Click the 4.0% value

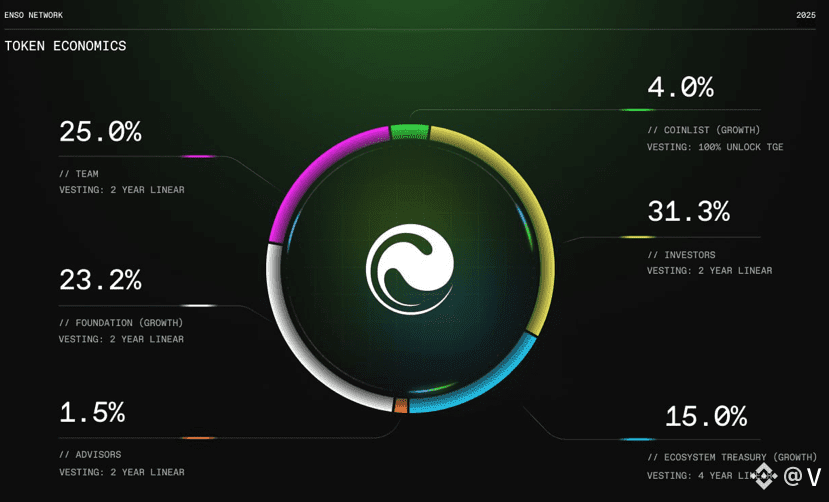(x=681, y=87)
